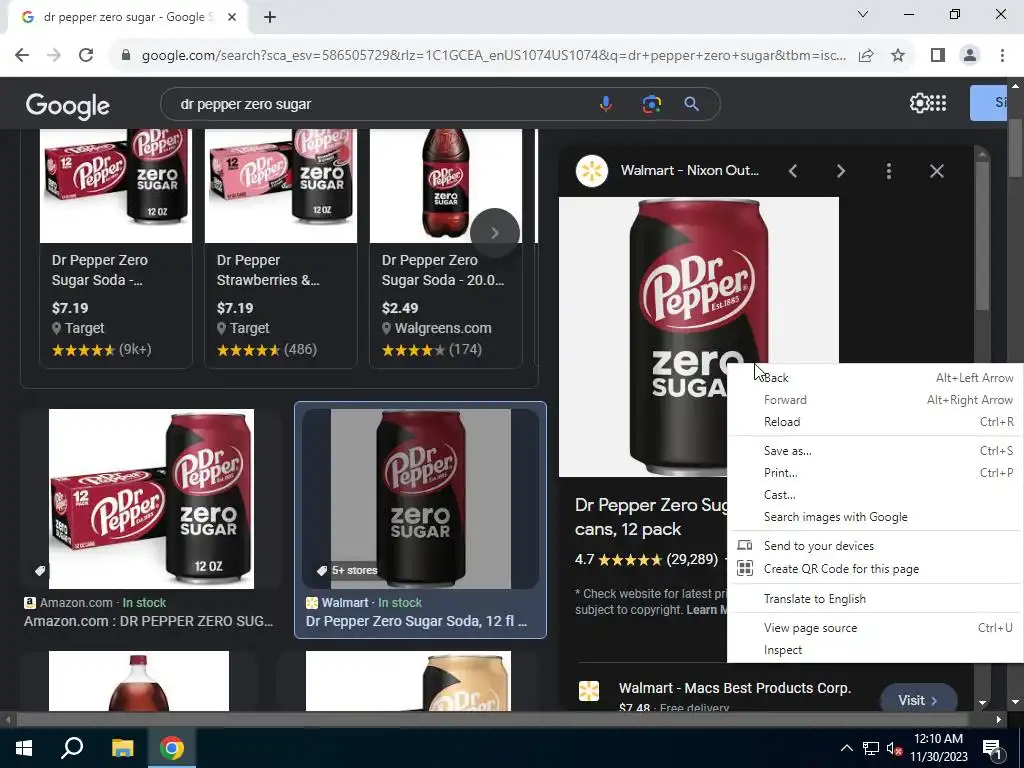Select Send to your devices

click(x=875, y=546)
